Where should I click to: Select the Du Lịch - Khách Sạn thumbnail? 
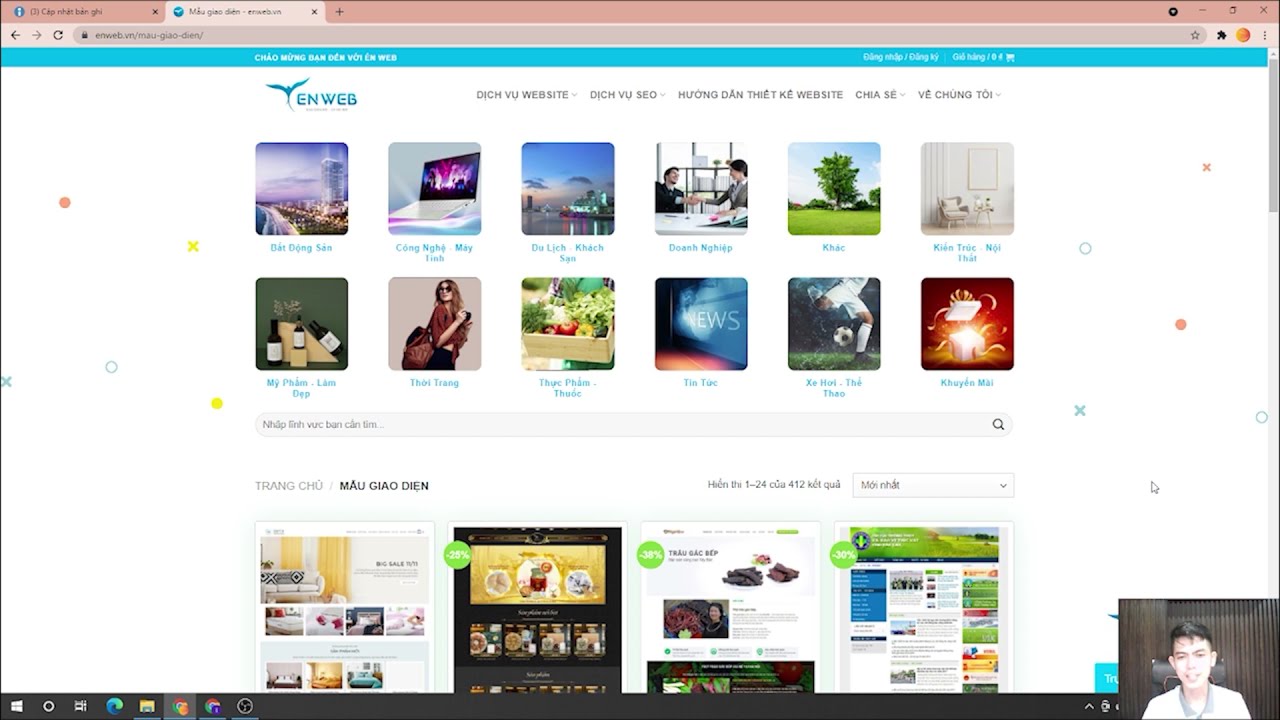[568, 189]
